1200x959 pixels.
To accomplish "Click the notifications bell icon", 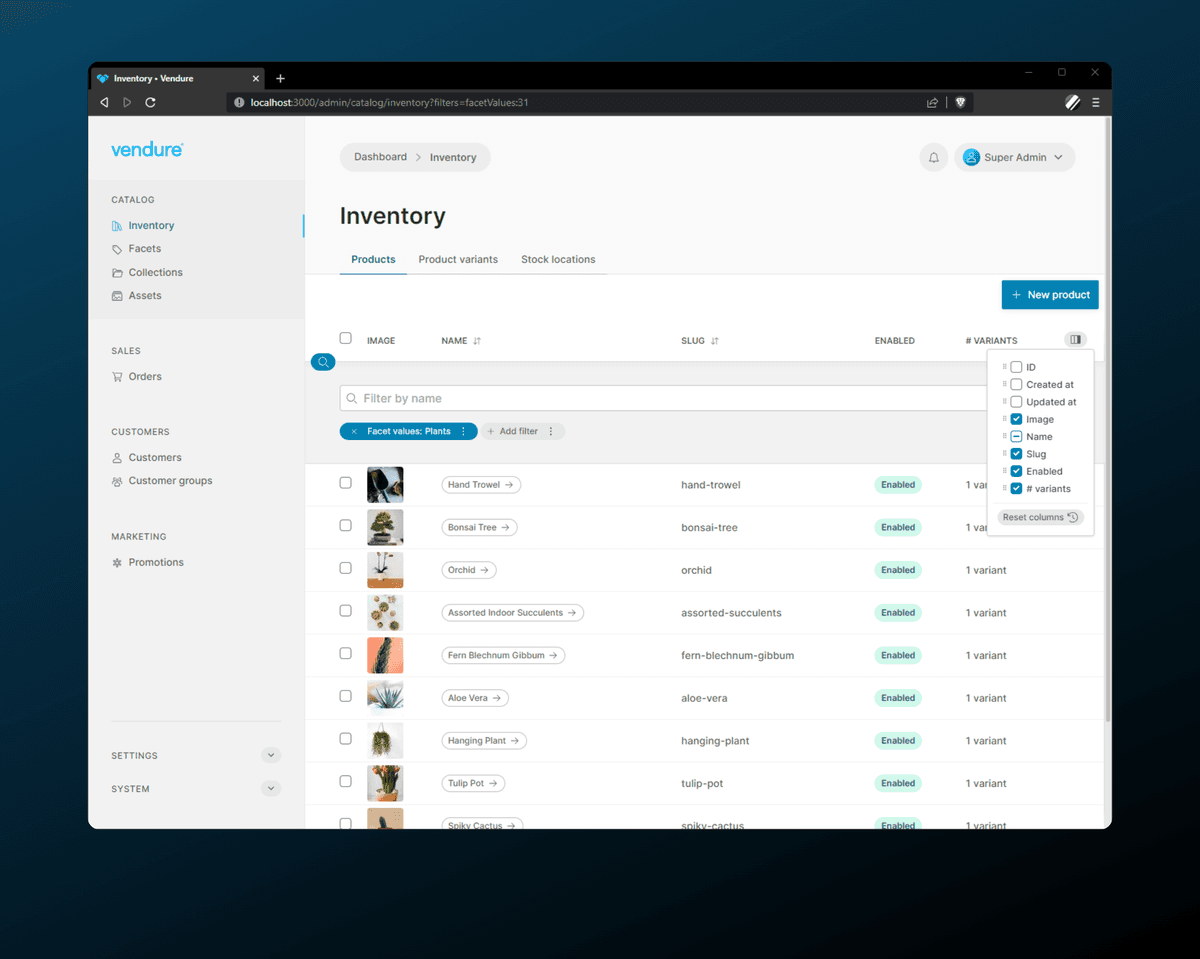I will pyautogui.click(x=933, y=158).
